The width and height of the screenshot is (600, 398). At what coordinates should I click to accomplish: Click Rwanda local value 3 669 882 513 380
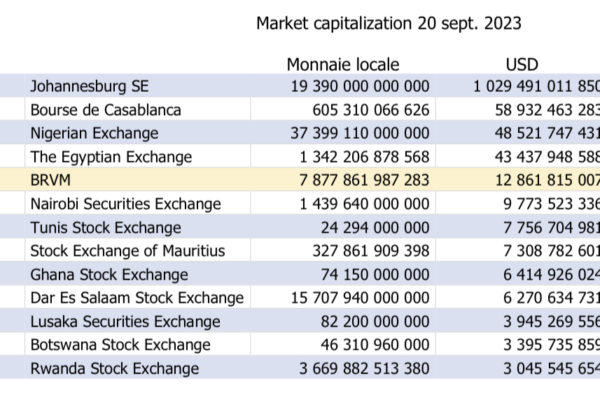tap(364, 369)
